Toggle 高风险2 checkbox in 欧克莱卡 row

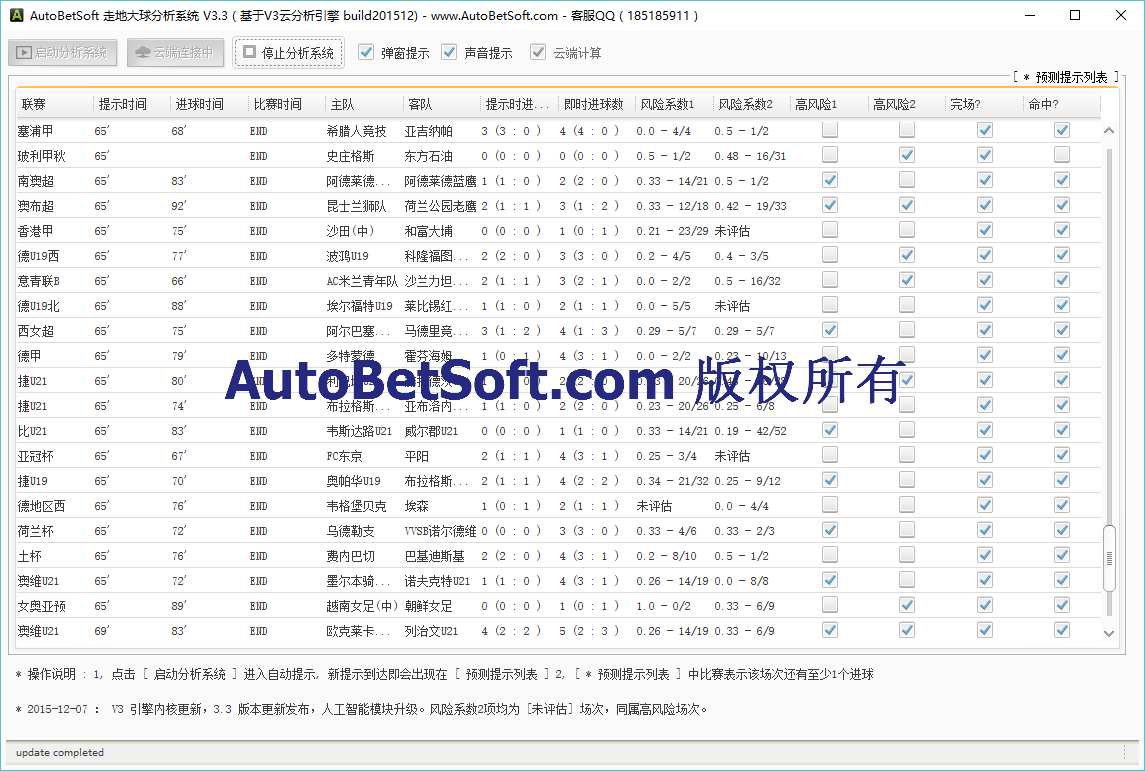pyautogui.click(x=907, y=629)
